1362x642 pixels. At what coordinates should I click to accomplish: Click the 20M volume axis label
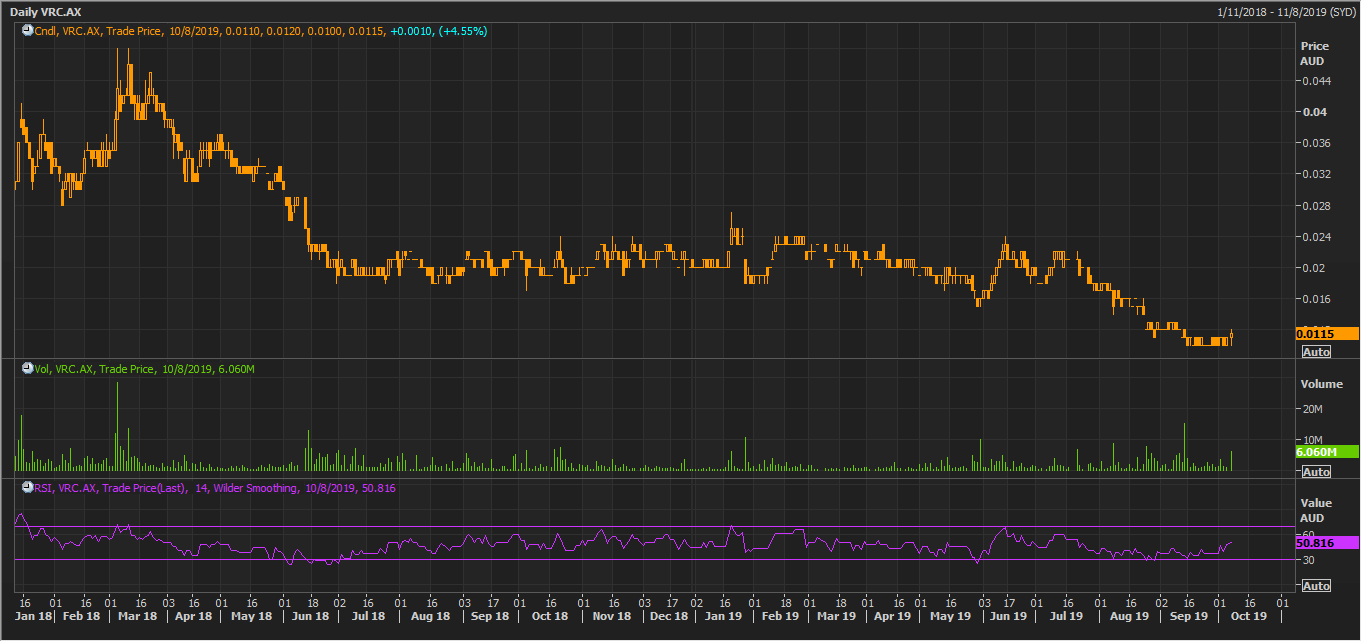[x=1312, y=409]
